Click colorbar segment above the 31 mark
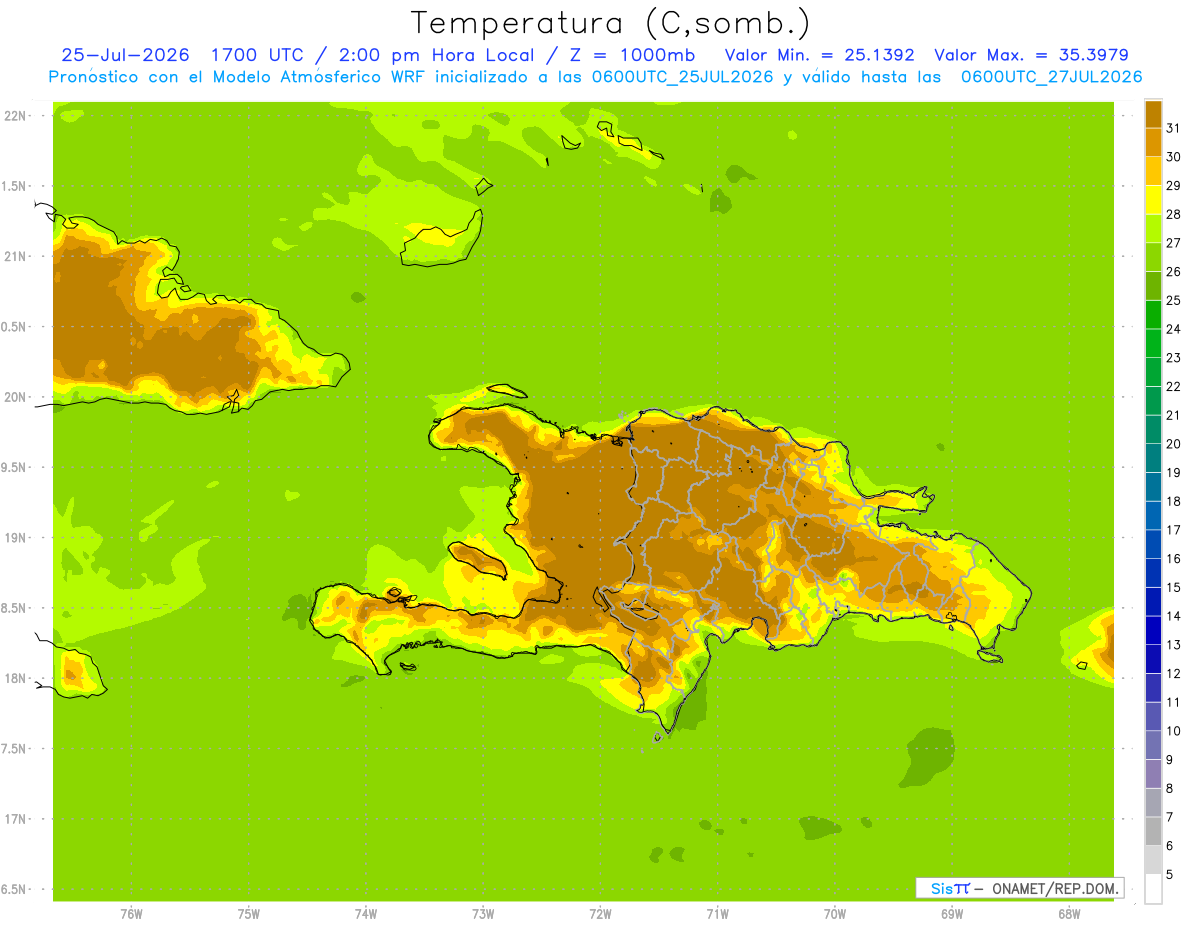The width and height of the screenshot is (1200, 927). tap(1153, 114)
